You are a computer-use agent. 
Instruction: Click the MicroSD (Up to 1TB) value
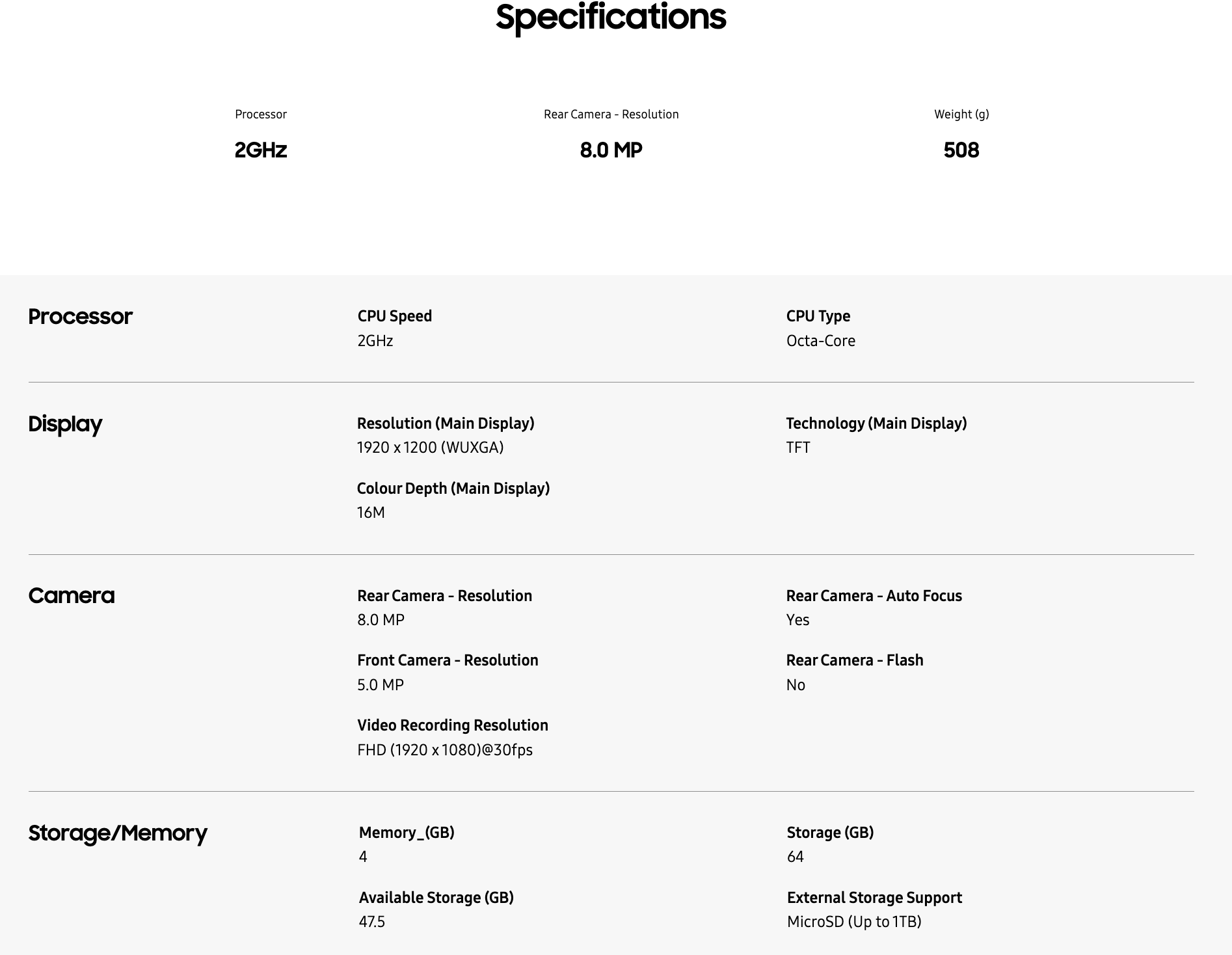[853, 922]
